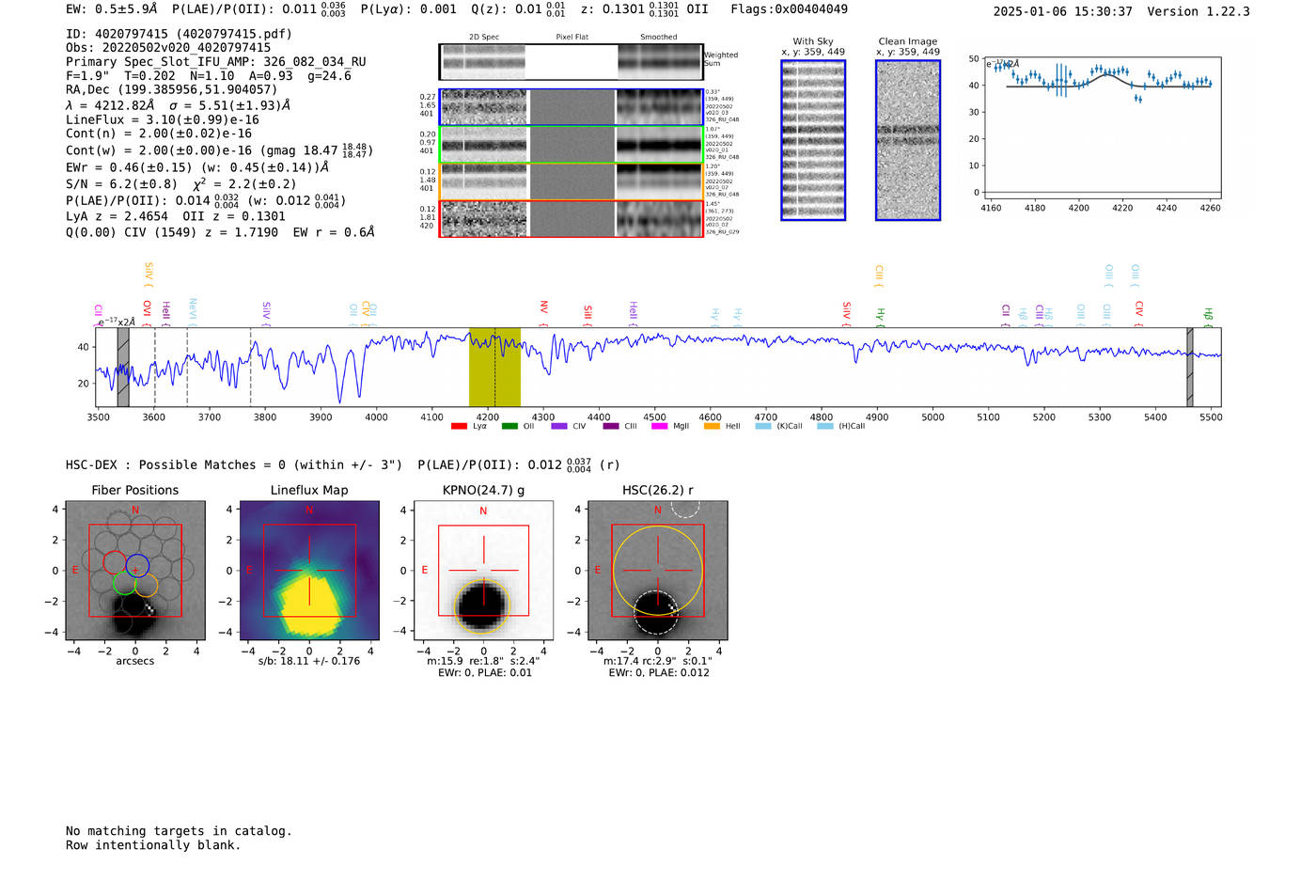Image resolution: width=1316 pixels, height=896 pixels.
Task: Click the yellow highlighted band in the spectrum
Action: point(494,367)
